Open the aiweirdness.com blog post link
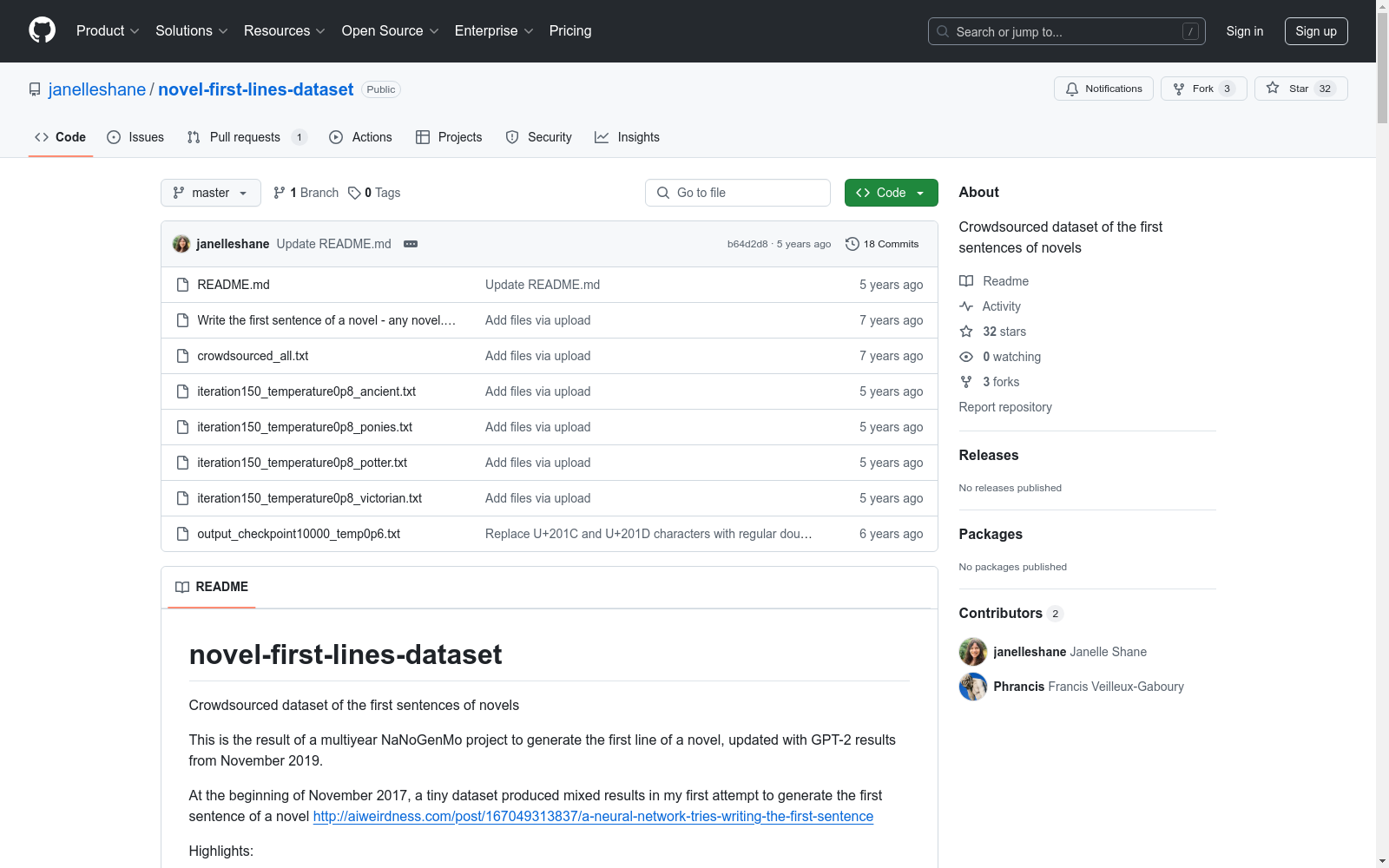The image size is (1389, 868). click(593, 816)
